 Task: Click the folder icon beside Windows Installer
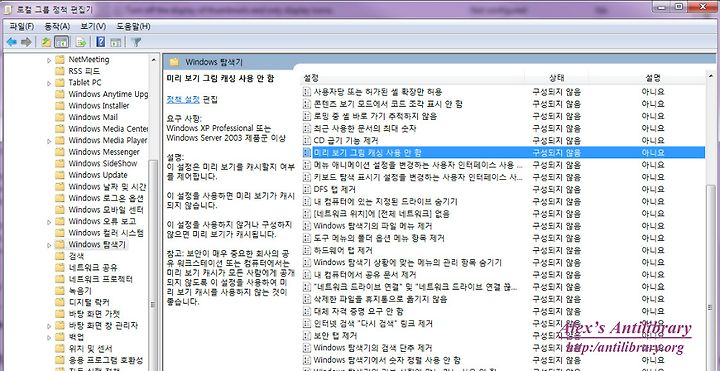(60, 106)
